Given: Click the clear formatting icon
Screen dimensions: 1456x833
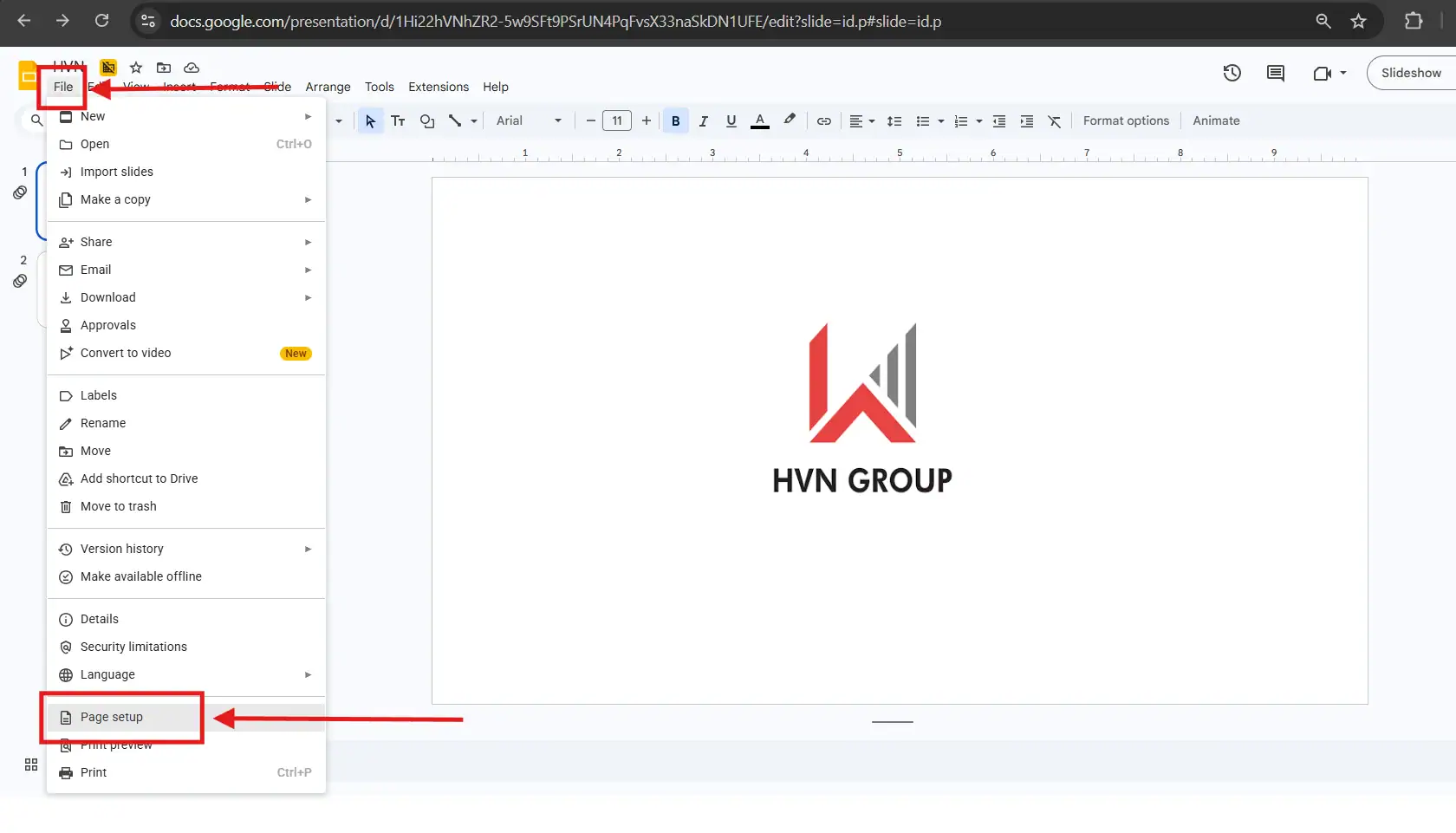Looking at the screenshot, I should coord(1054,121).
